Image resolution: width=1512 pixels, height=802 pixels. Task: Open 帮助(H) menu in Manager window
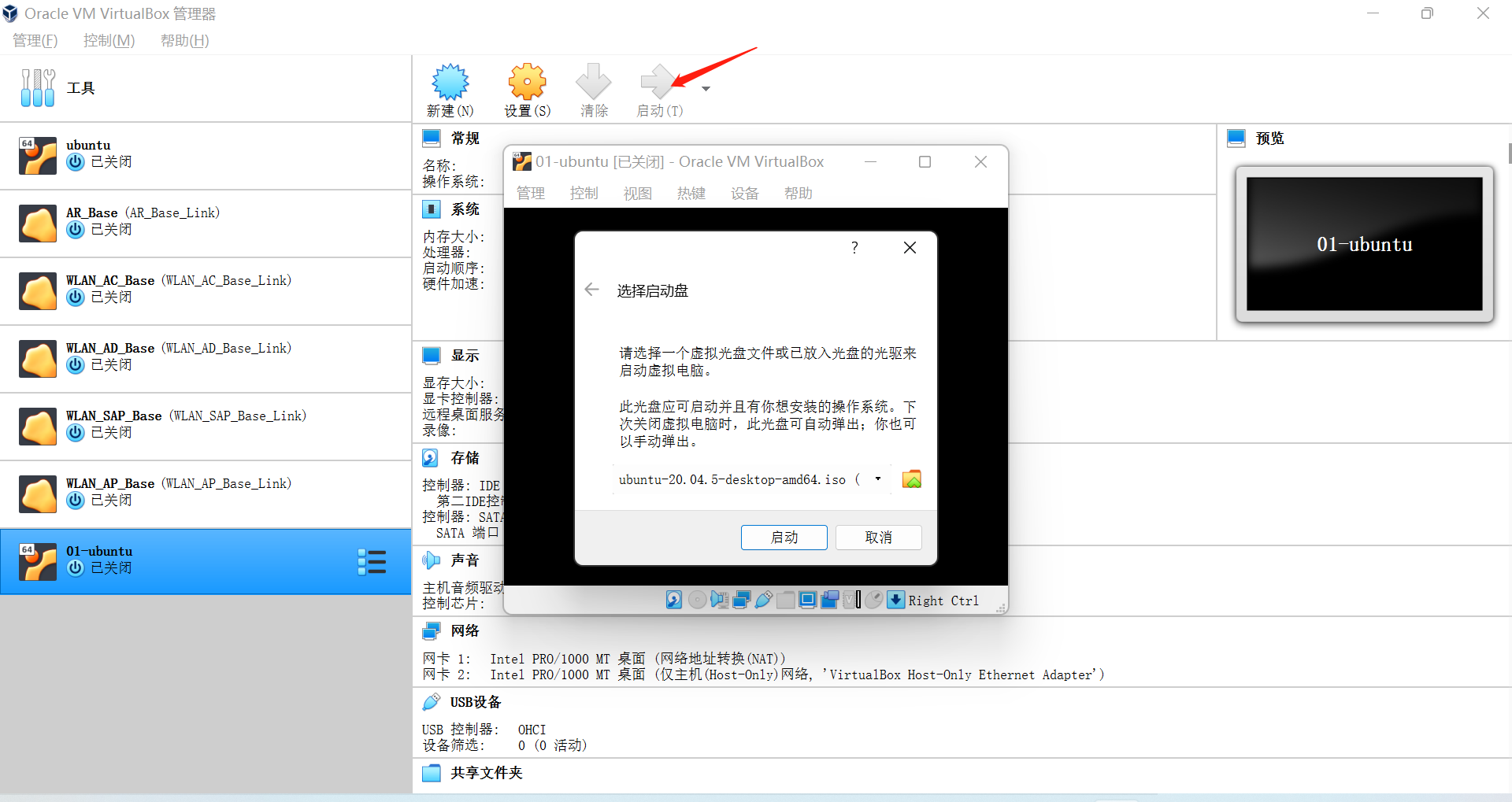[x=185, y=40]
